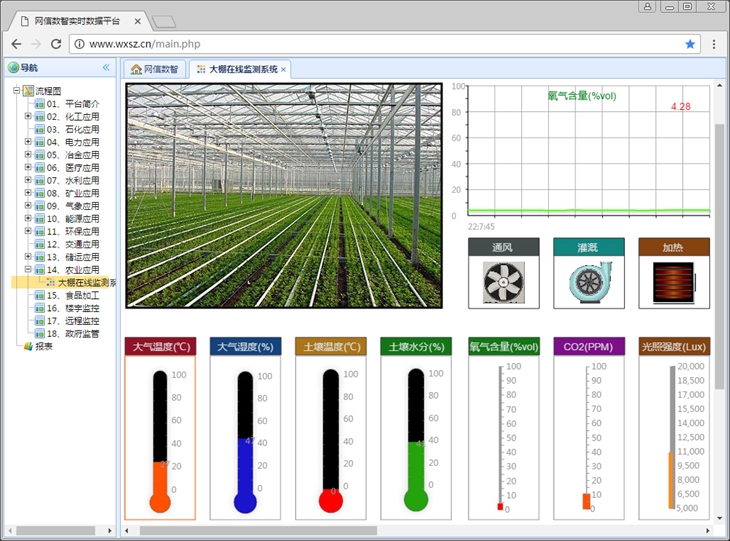Click the icon of 17、远程监控

[x=40, y=321]
